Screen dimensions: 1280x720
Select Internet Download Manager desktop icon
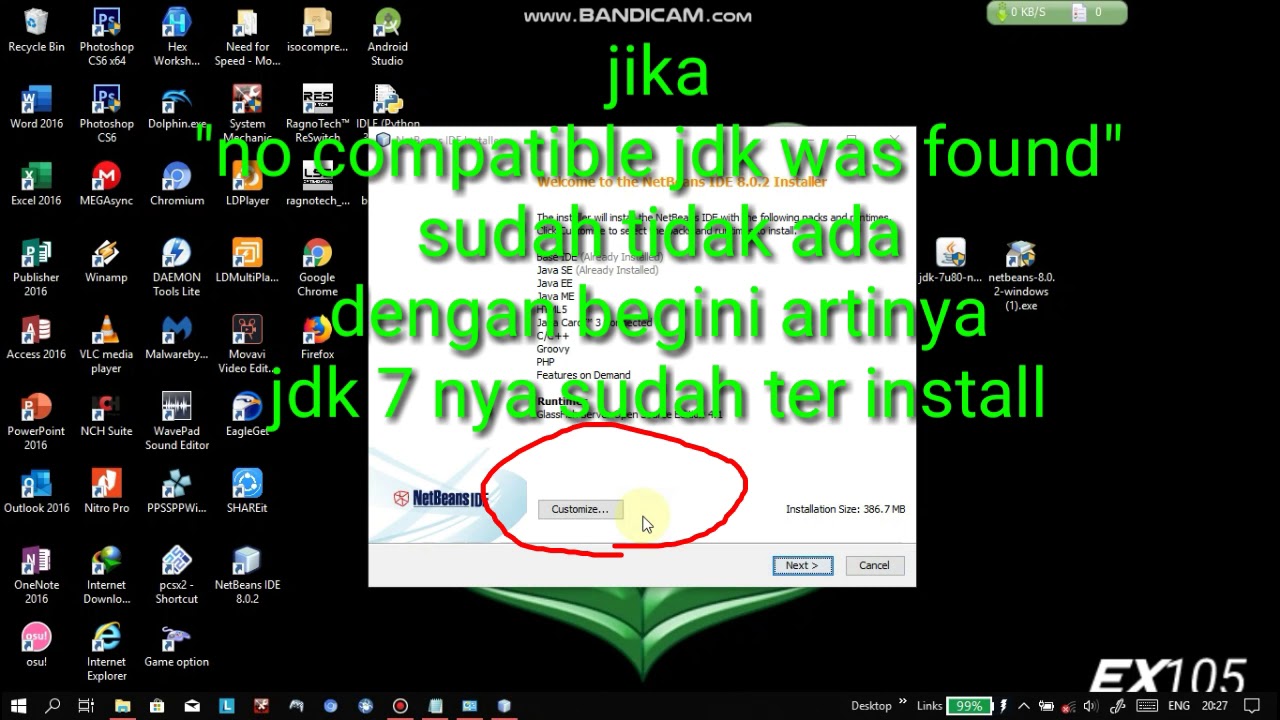pyautogui.click(x=106, y=576)
